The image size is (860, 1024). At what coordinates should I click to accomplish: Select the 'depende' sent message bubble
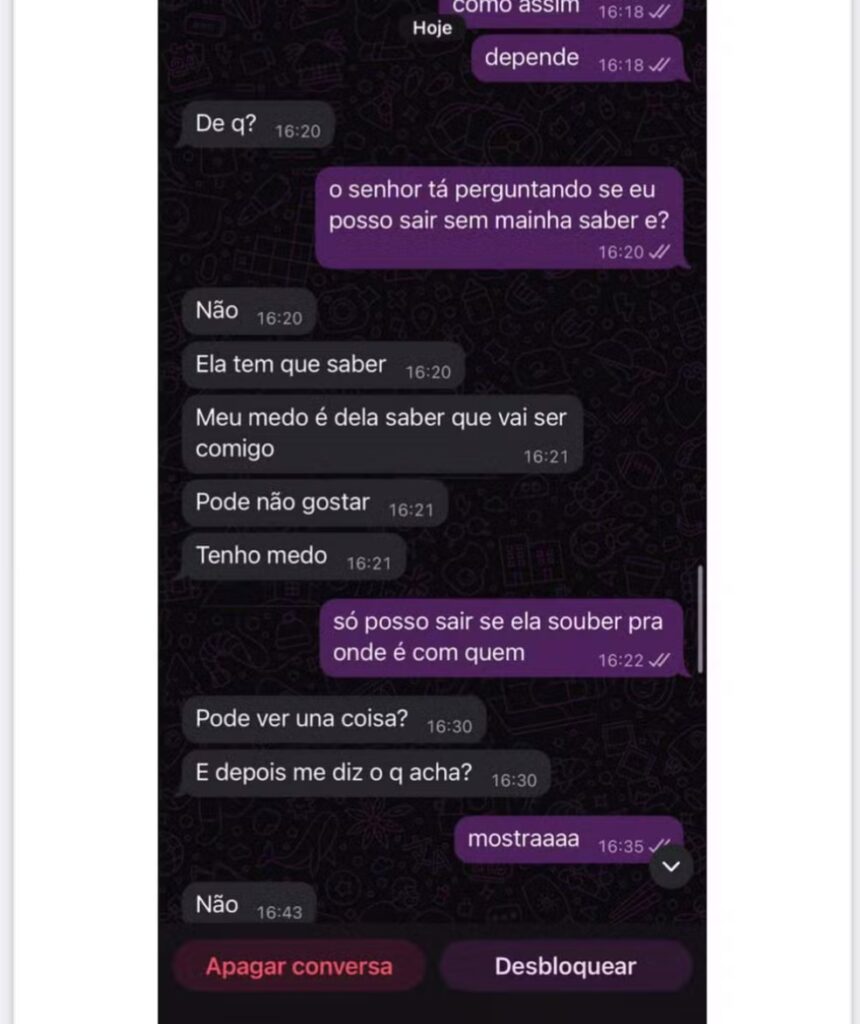pyautogui.click(x=577, y=59)
